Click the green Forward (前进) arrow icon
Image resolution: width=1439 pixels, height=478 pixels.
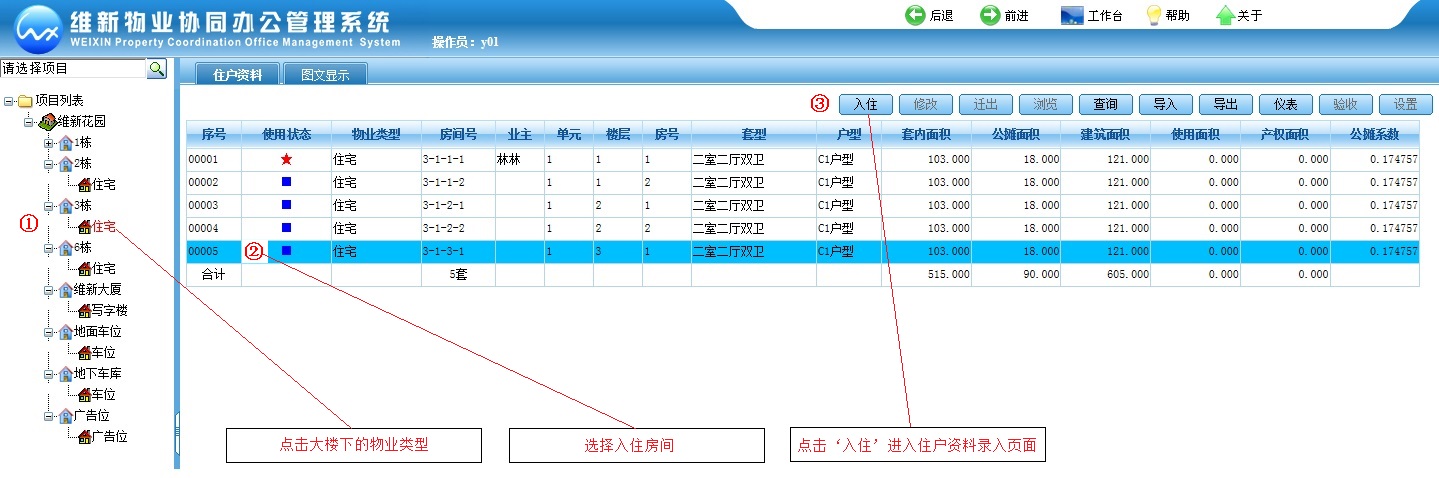[x=990, y=15]
